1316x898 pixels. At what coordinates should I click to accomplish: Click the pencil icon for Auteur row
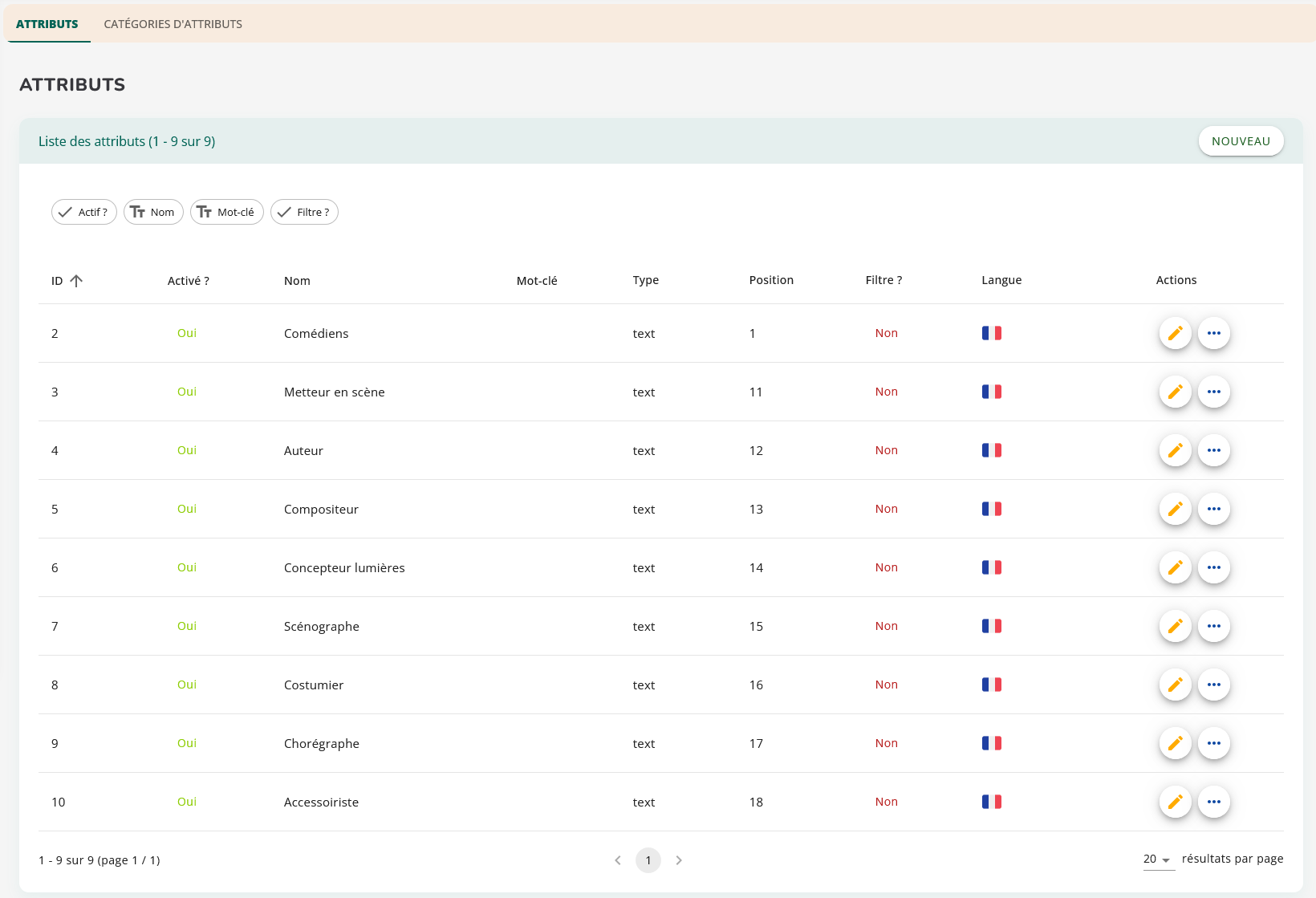(x=1175, y=450)
